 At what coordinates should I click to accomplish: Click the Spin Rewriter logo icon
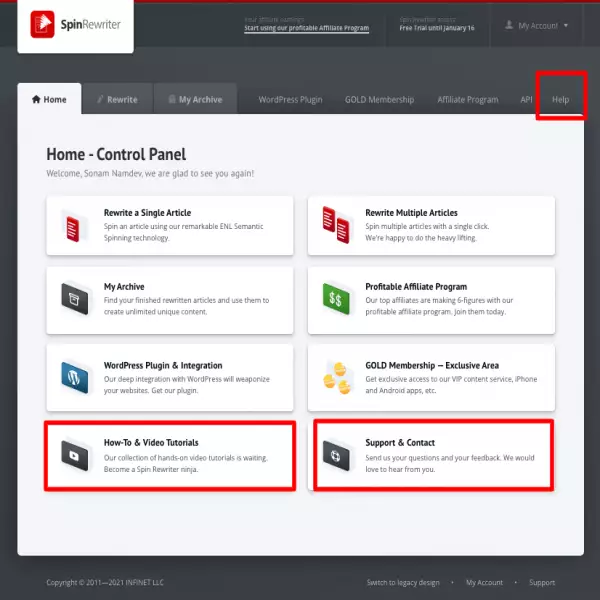click(42, 24)
